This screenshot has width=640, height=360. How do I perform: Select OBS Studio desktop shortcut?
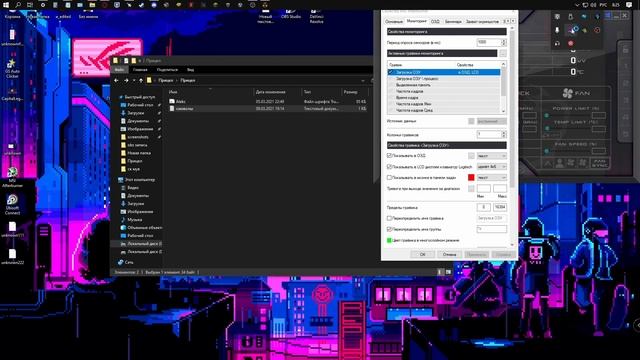[x=291, y=14]
